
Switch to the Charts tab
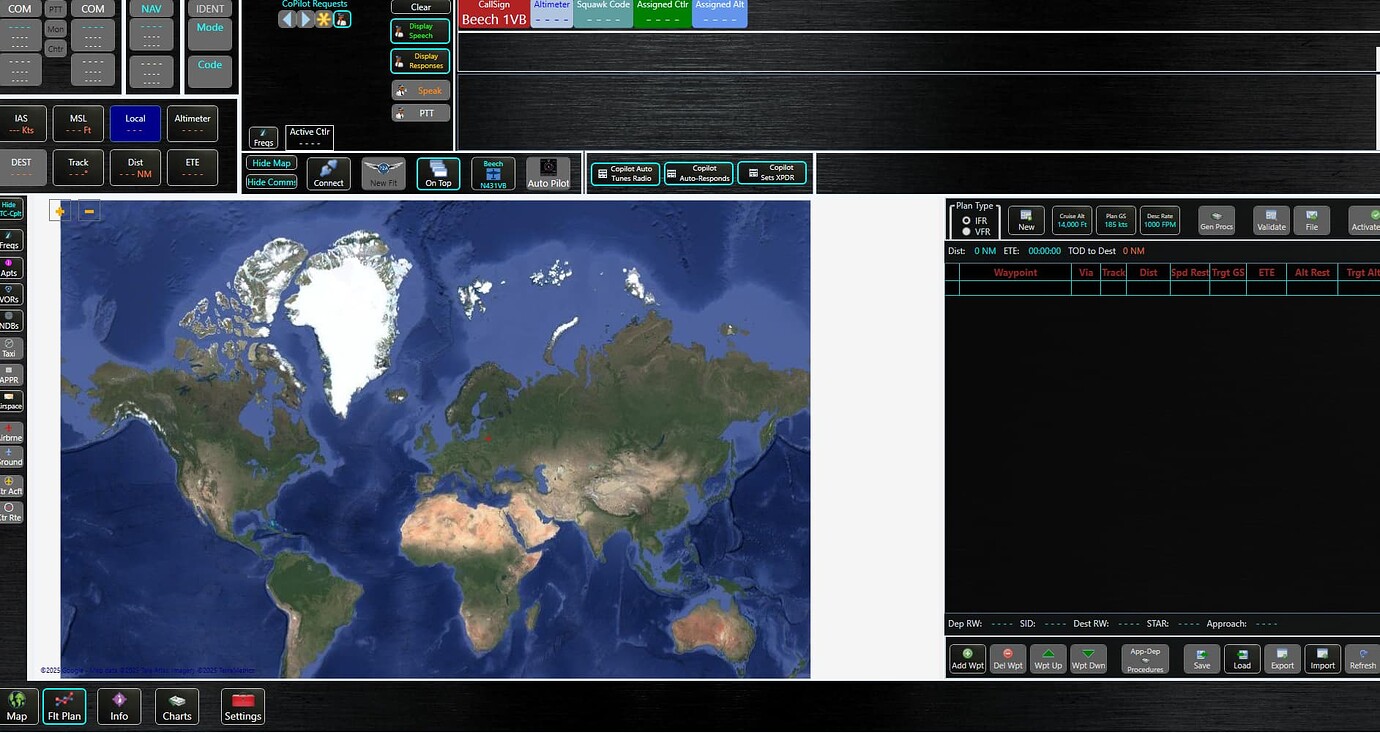pyautogui.click(x=177, y=706)
